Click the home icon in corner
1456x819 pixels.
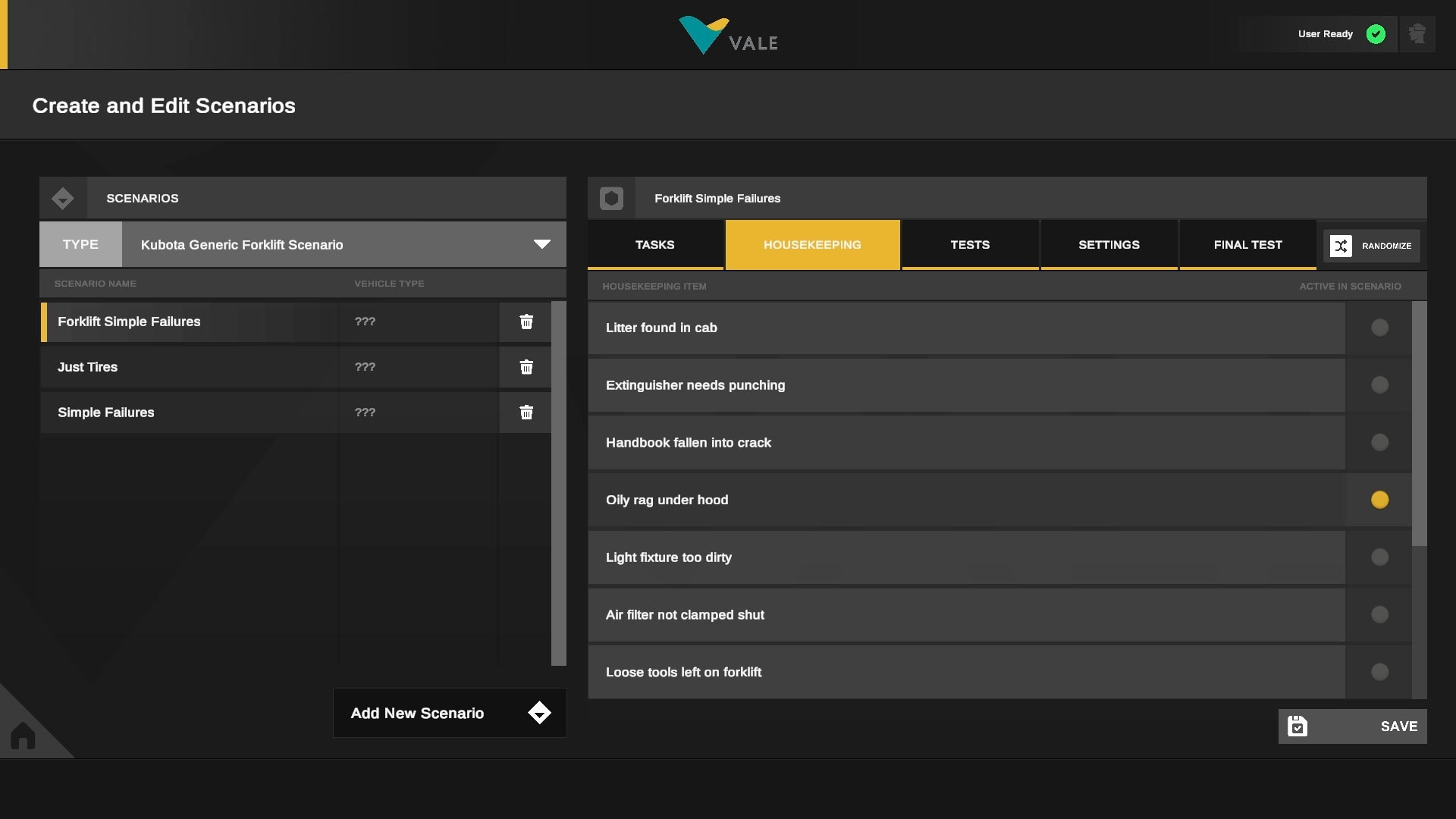(23, 735)
